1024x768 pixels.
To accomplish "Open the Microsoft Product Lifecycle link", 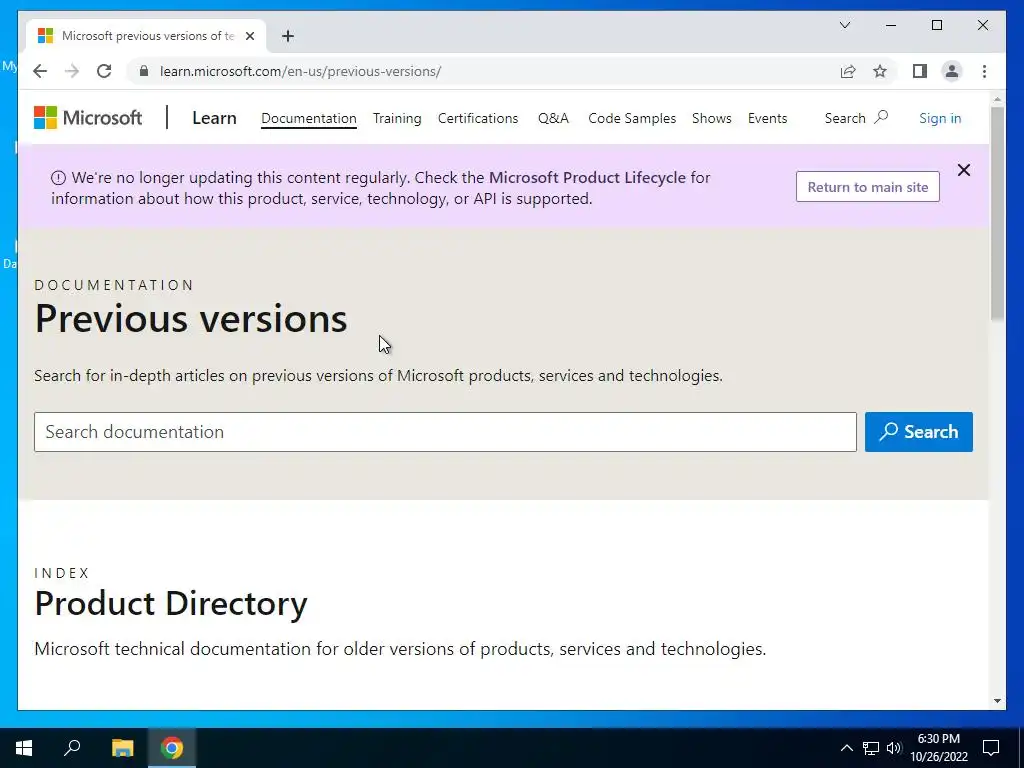I will (587, 178).
